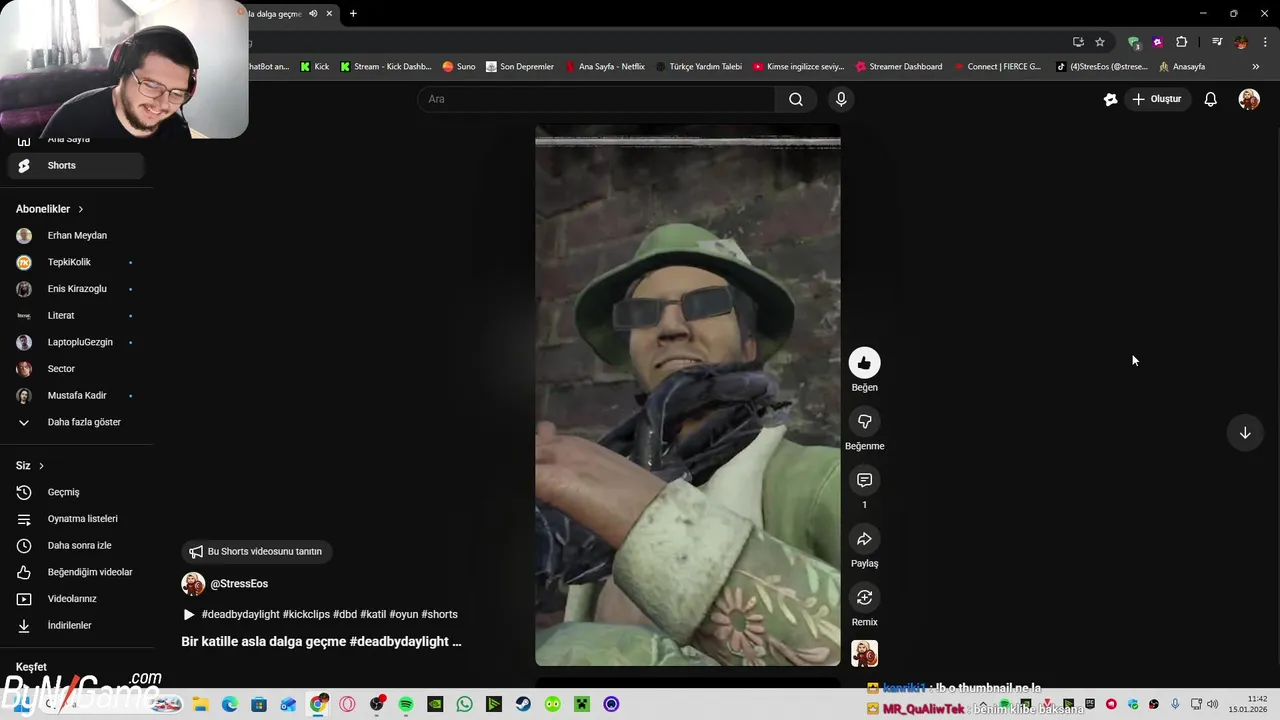Image resolution: width=1280 pixels, height=720 pixels.
Task: Open the Suno bookmark
Action: (x=459, y=67)
